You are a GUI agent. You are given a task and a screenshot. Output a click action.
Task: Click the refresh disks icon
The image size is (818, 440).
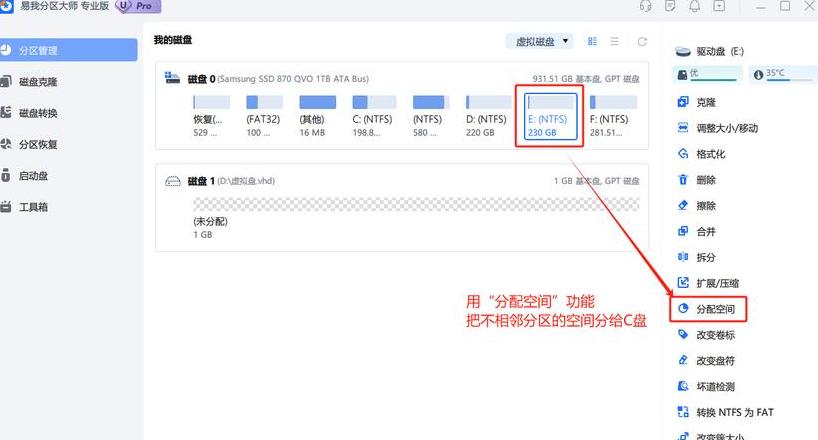pos(642,41)
